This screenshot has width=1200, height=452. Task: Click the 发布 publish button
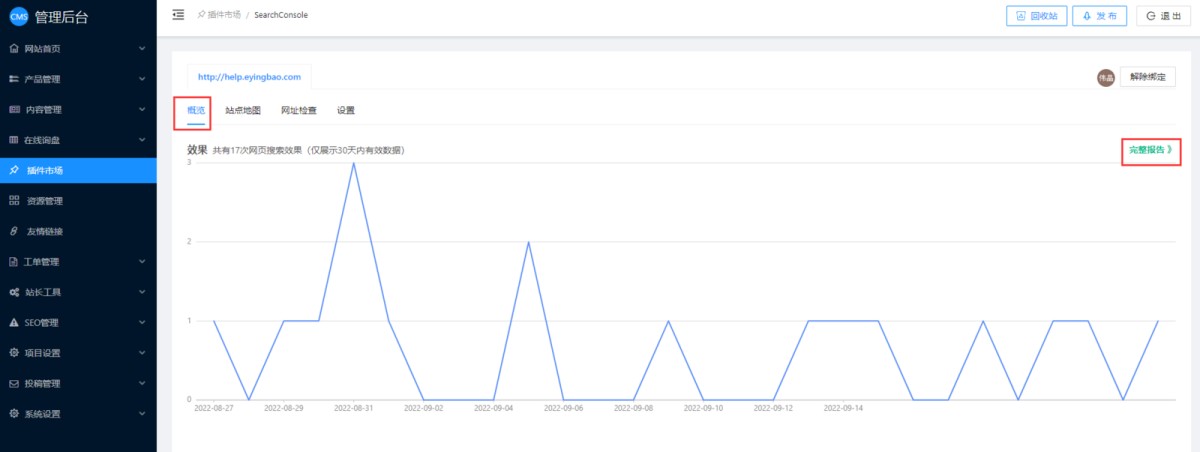coord(1099,16)
